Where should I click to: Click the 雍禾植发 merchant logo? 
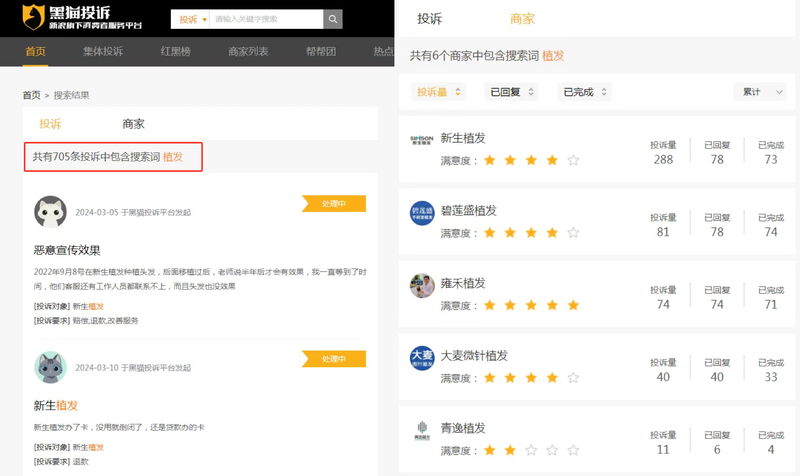(422, 285)
